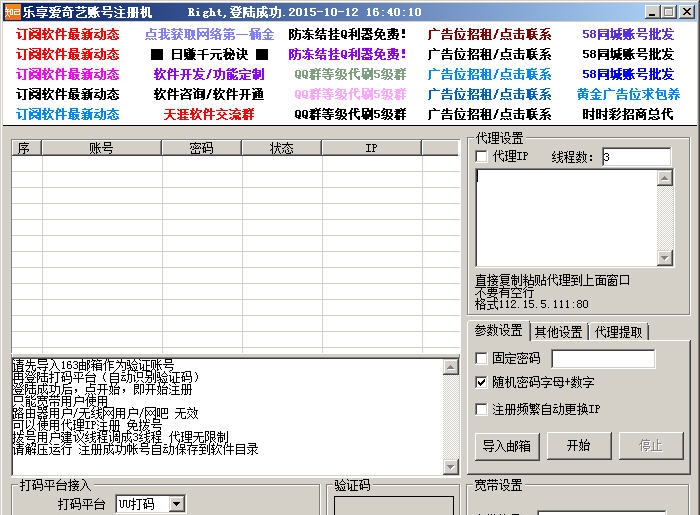Focus the 固定密码 text field
Screen dimensions: 700x515
point(603,359)
